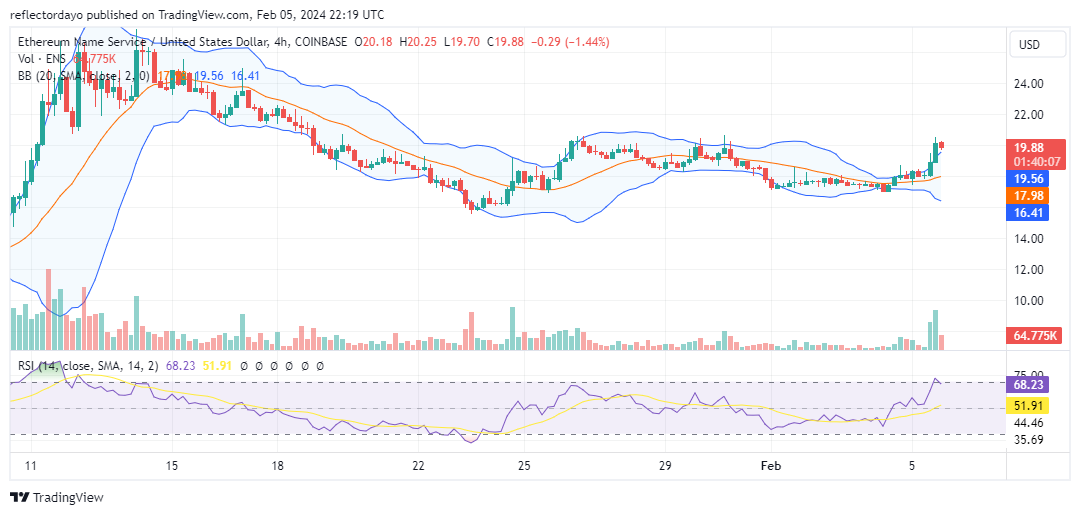Click the date label 29 on time axis
1080x515 pixels.
point(665,465)
